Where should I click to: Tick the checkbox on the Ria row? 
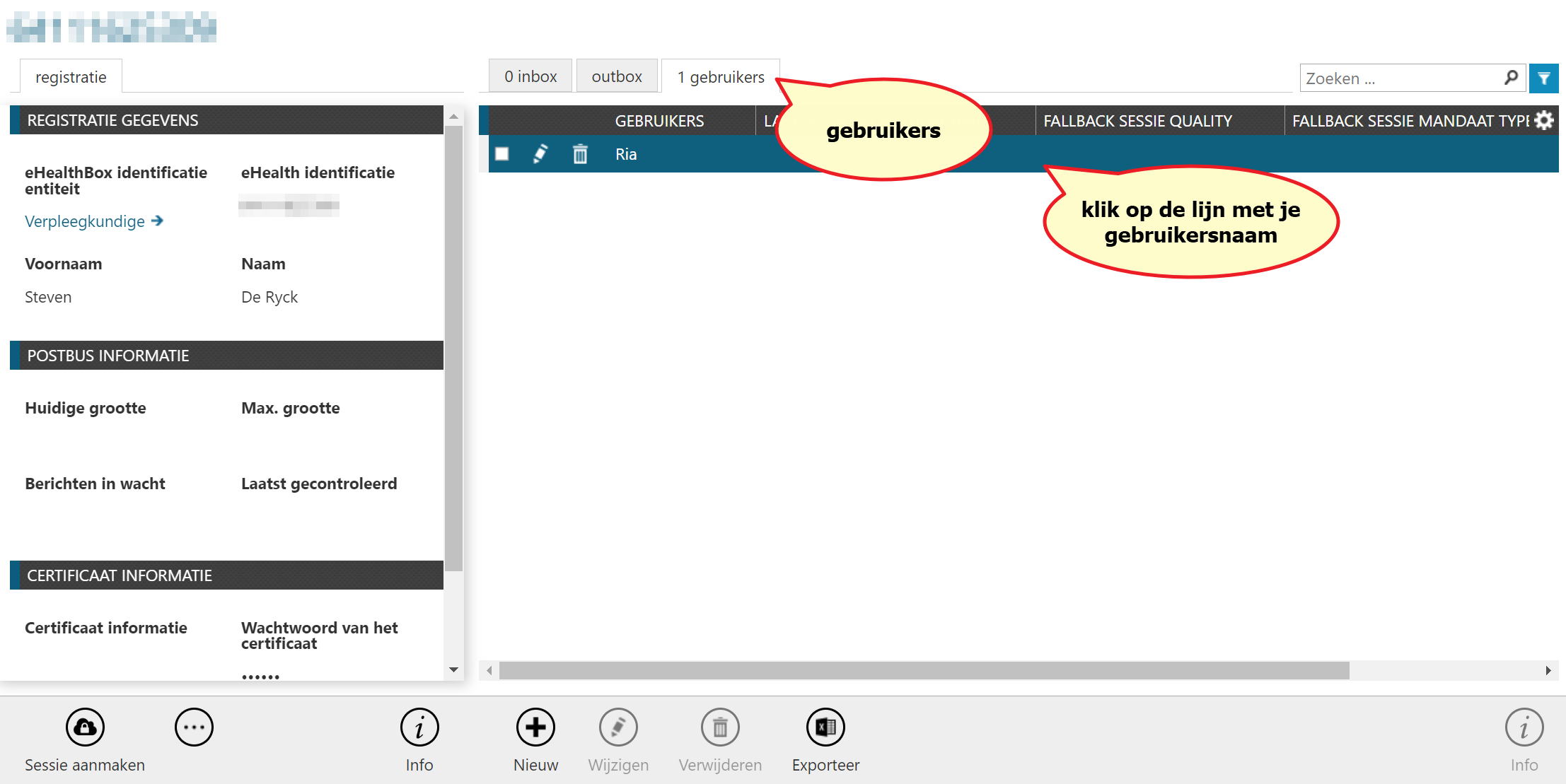click(502, 154)
